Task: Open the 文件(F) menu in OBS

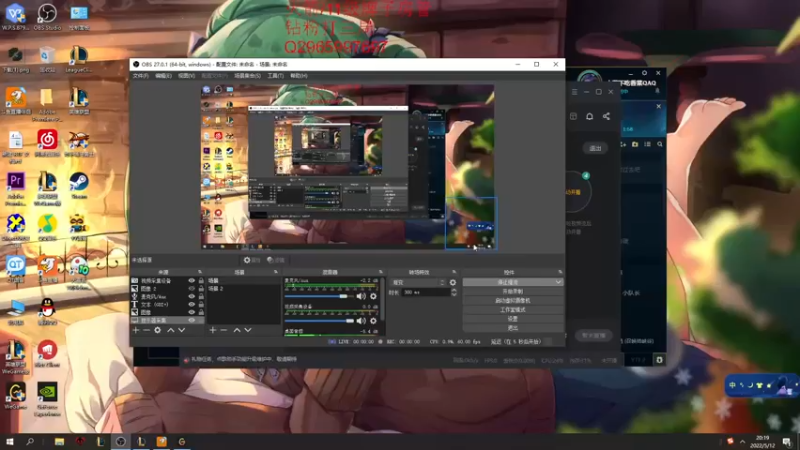Action: click(x=140, y=76)
